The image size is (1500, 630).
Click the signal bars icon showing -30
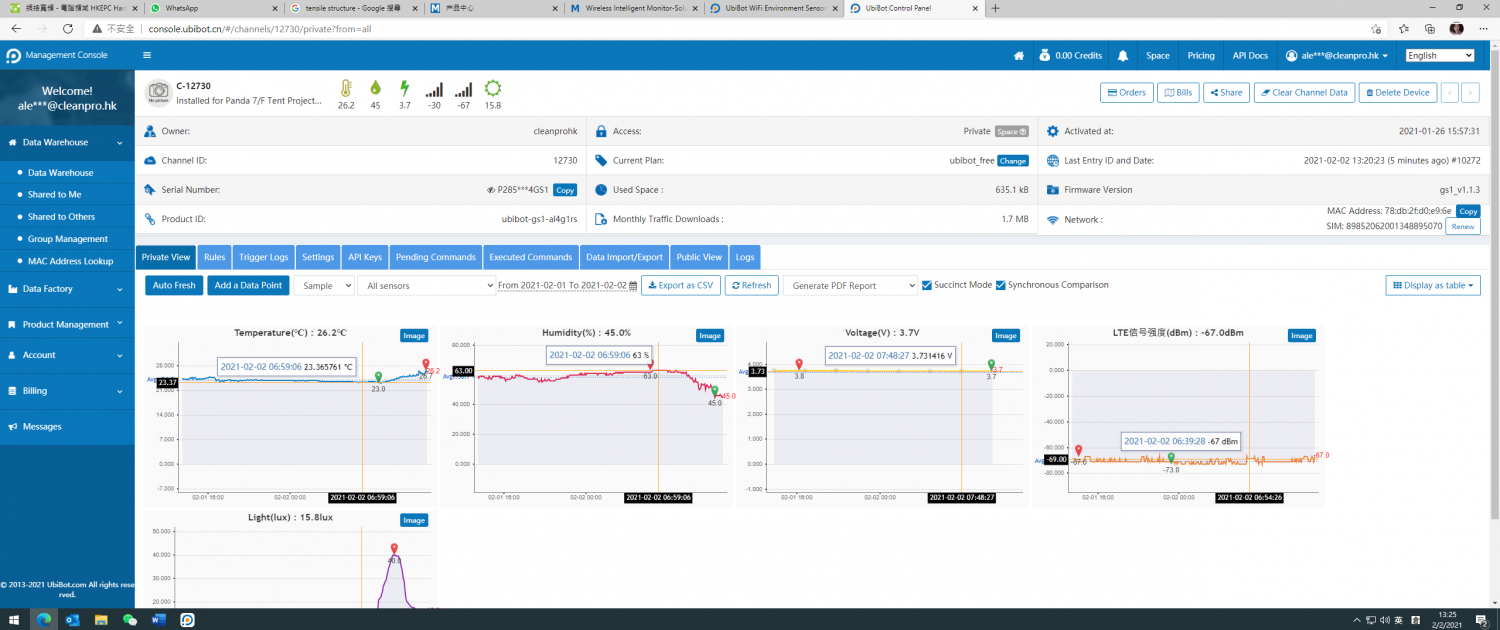coord(434,89)
